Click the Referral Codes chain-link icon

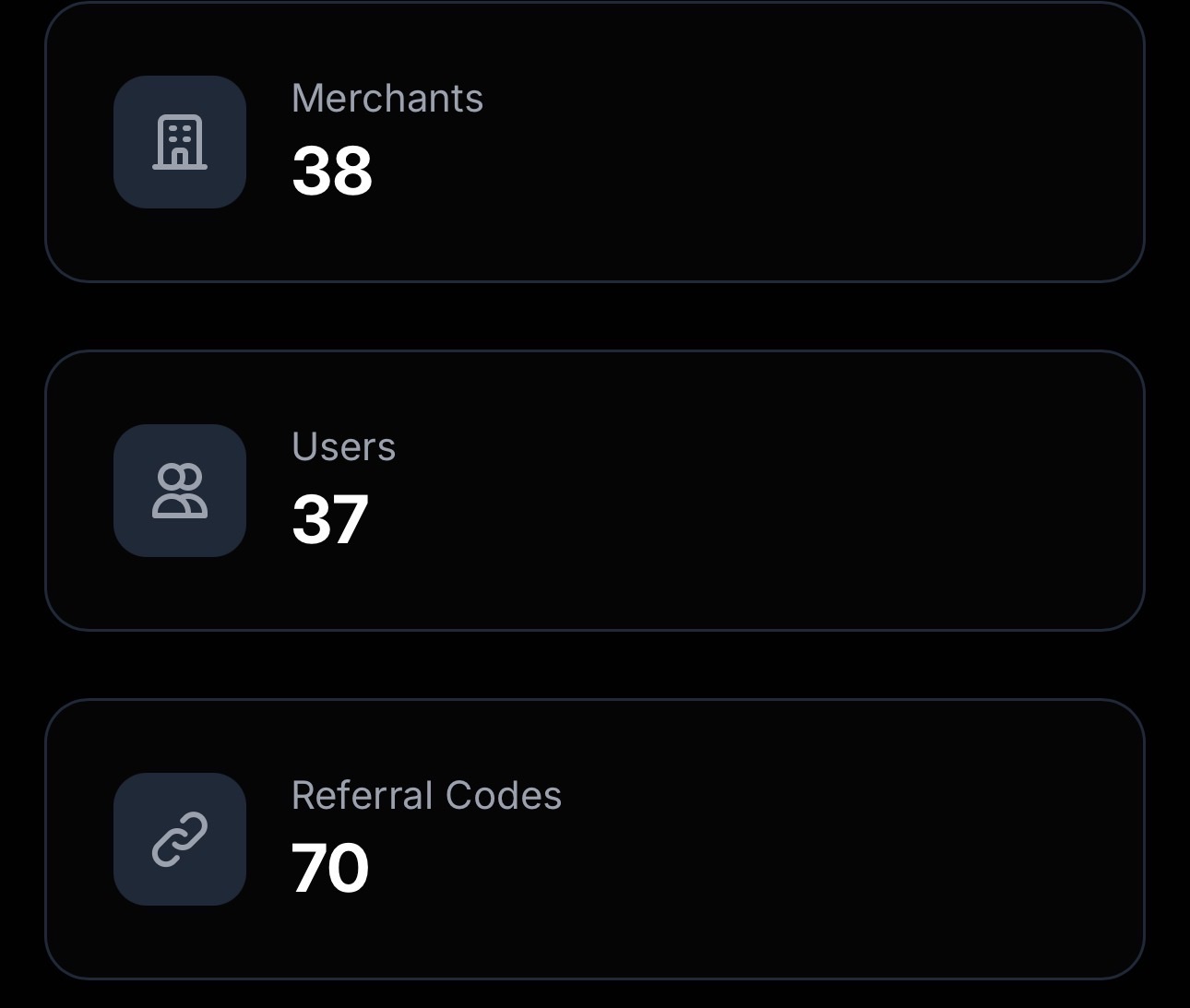(180, 839)
